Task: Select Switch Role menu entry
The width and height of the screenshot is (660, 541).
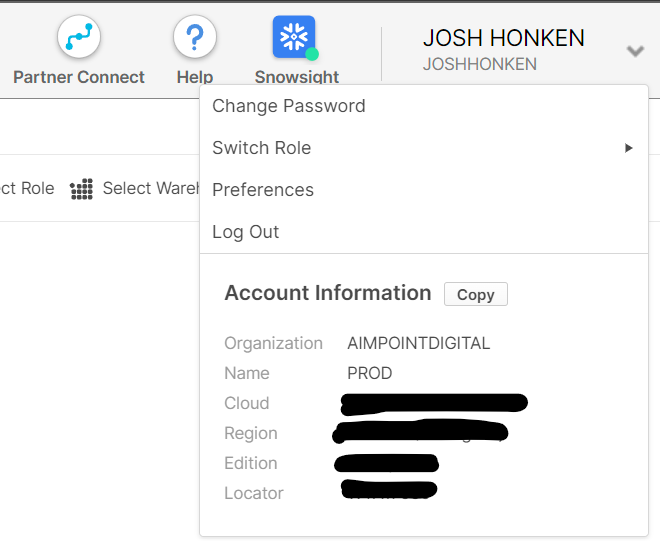Action: (x=424, y=148)
